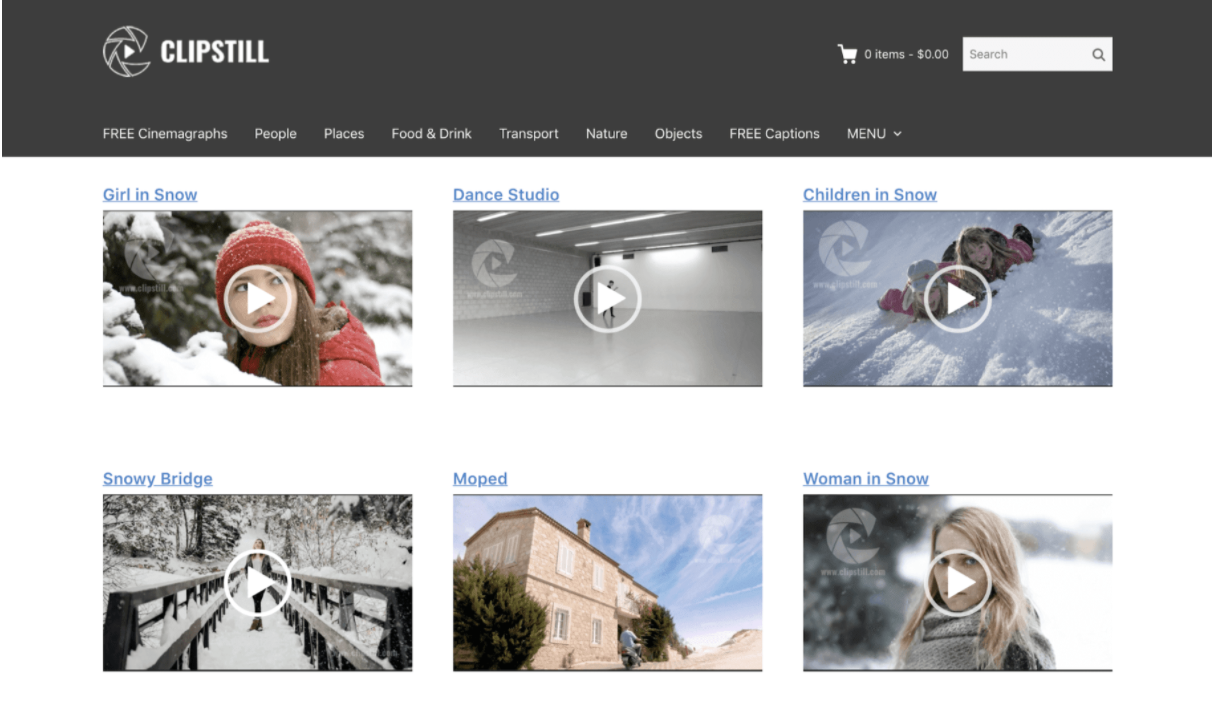
Task: Expand the MENU dropdown
Action: point(873,133)
